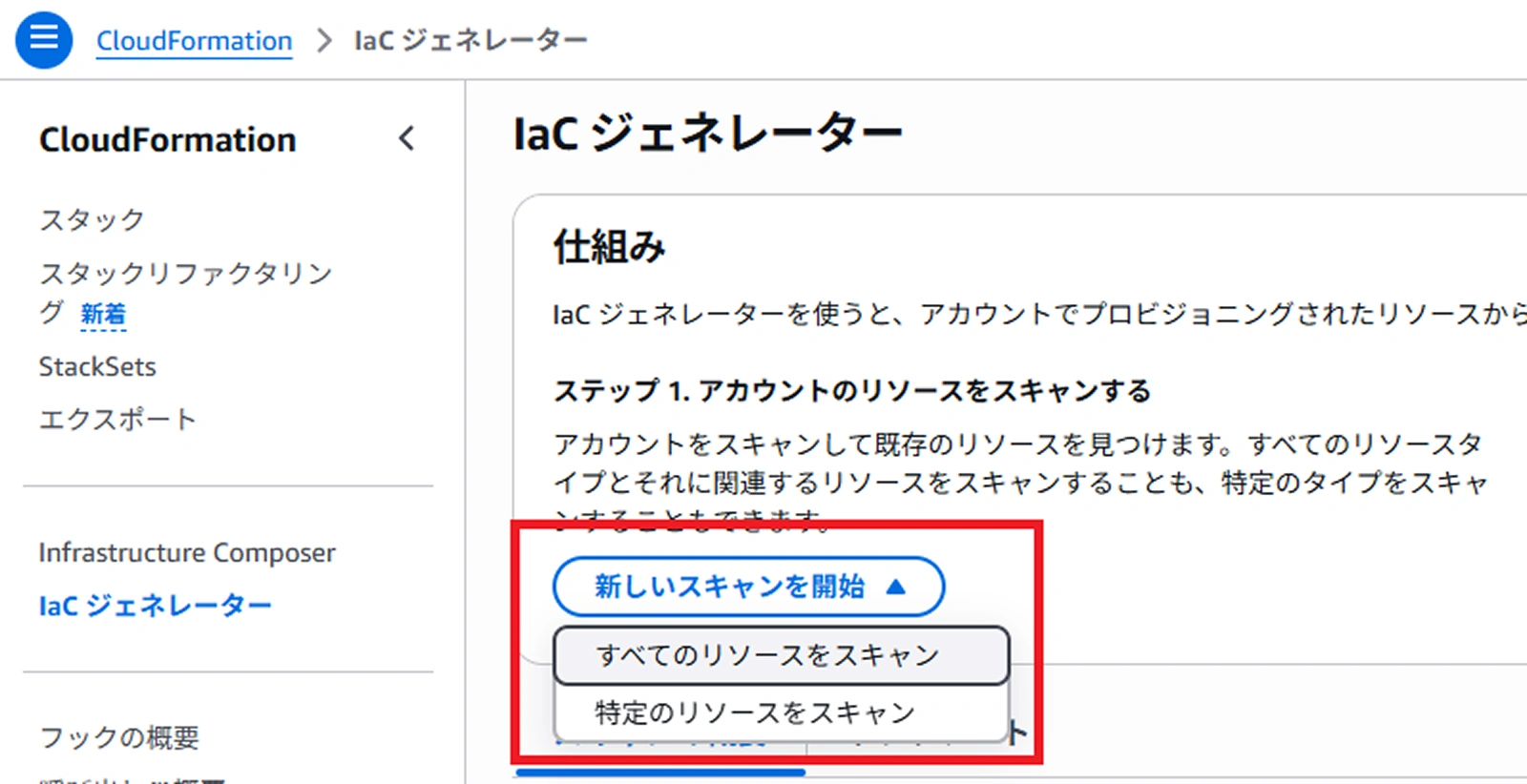Open フックの概要 in the sidebar
1527x784 pixels.
(119, 737)
